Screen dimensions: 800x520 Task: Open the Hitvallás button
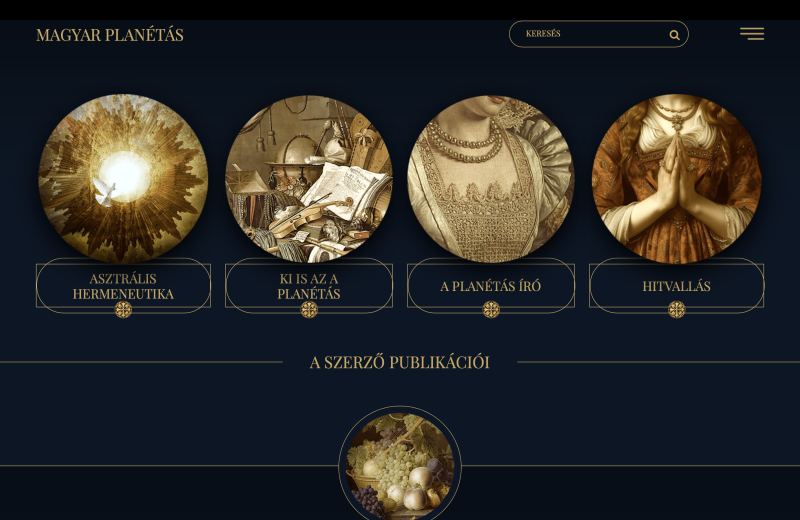(677, 286)
